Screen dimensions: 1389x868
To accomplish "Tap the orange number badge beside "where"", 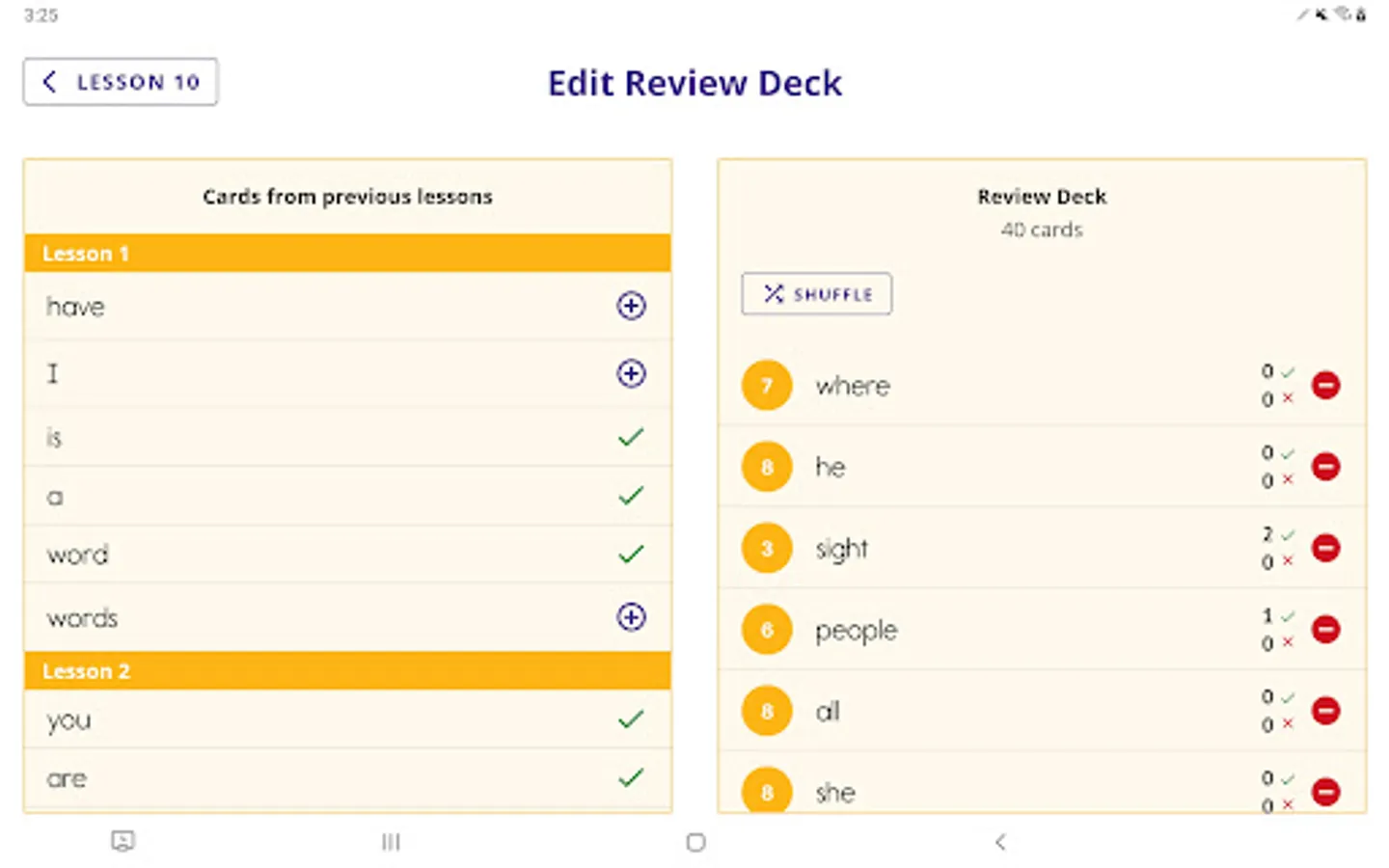I will (767, 386).
